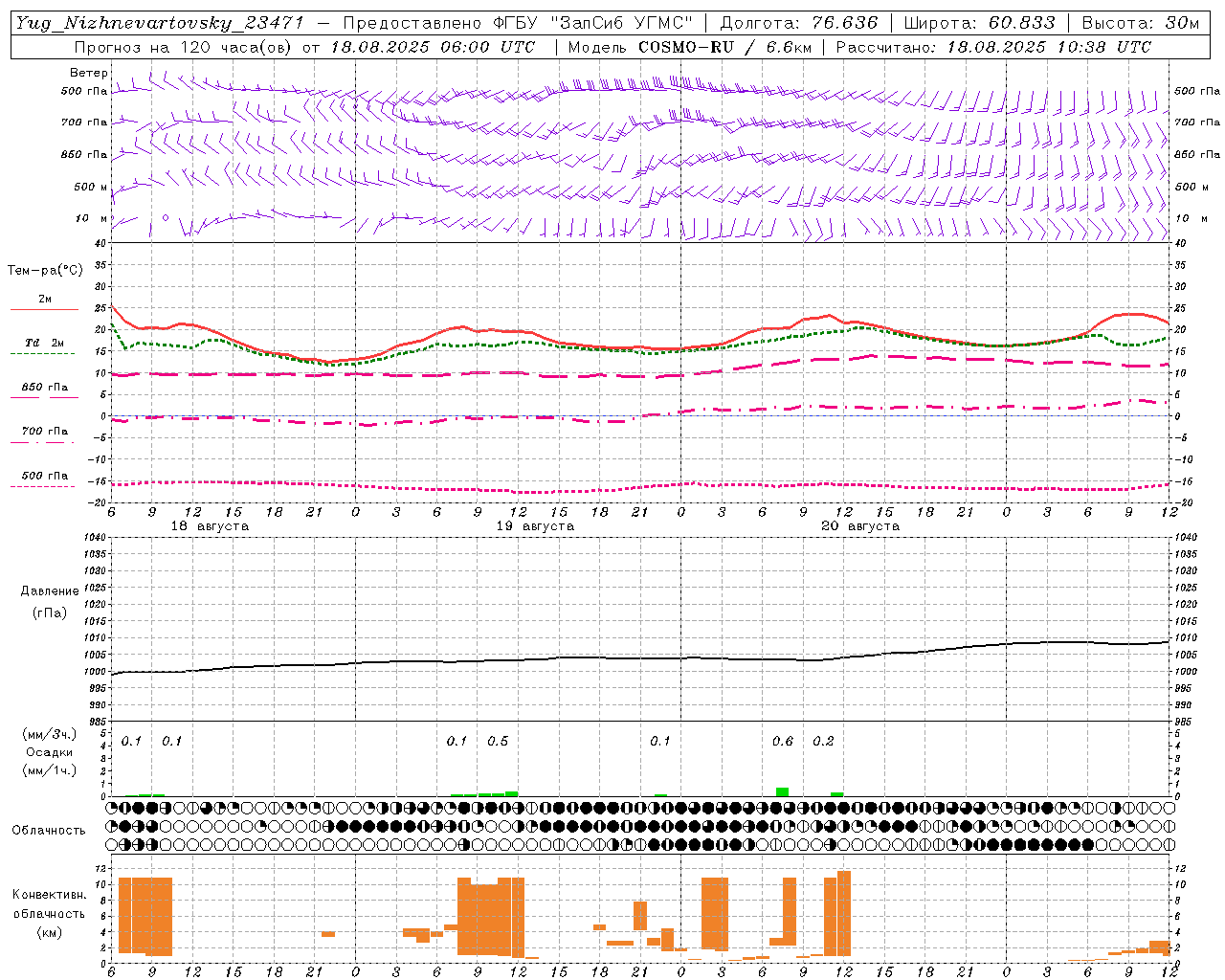
Task: Click station name Yug_Nizhnevartovsky_23471 in header
Action: tap(159, 23)
